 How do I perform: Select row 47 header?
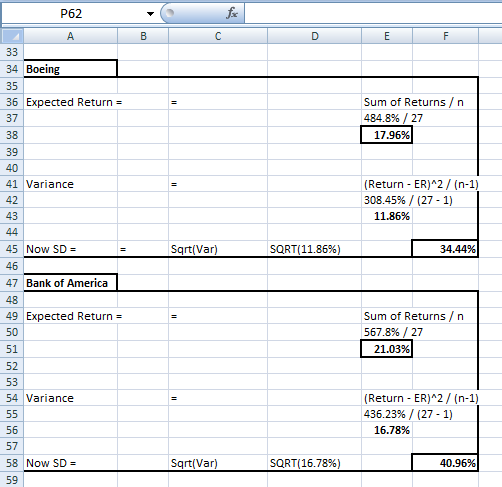pyautogui.click(x=12, y=283)
